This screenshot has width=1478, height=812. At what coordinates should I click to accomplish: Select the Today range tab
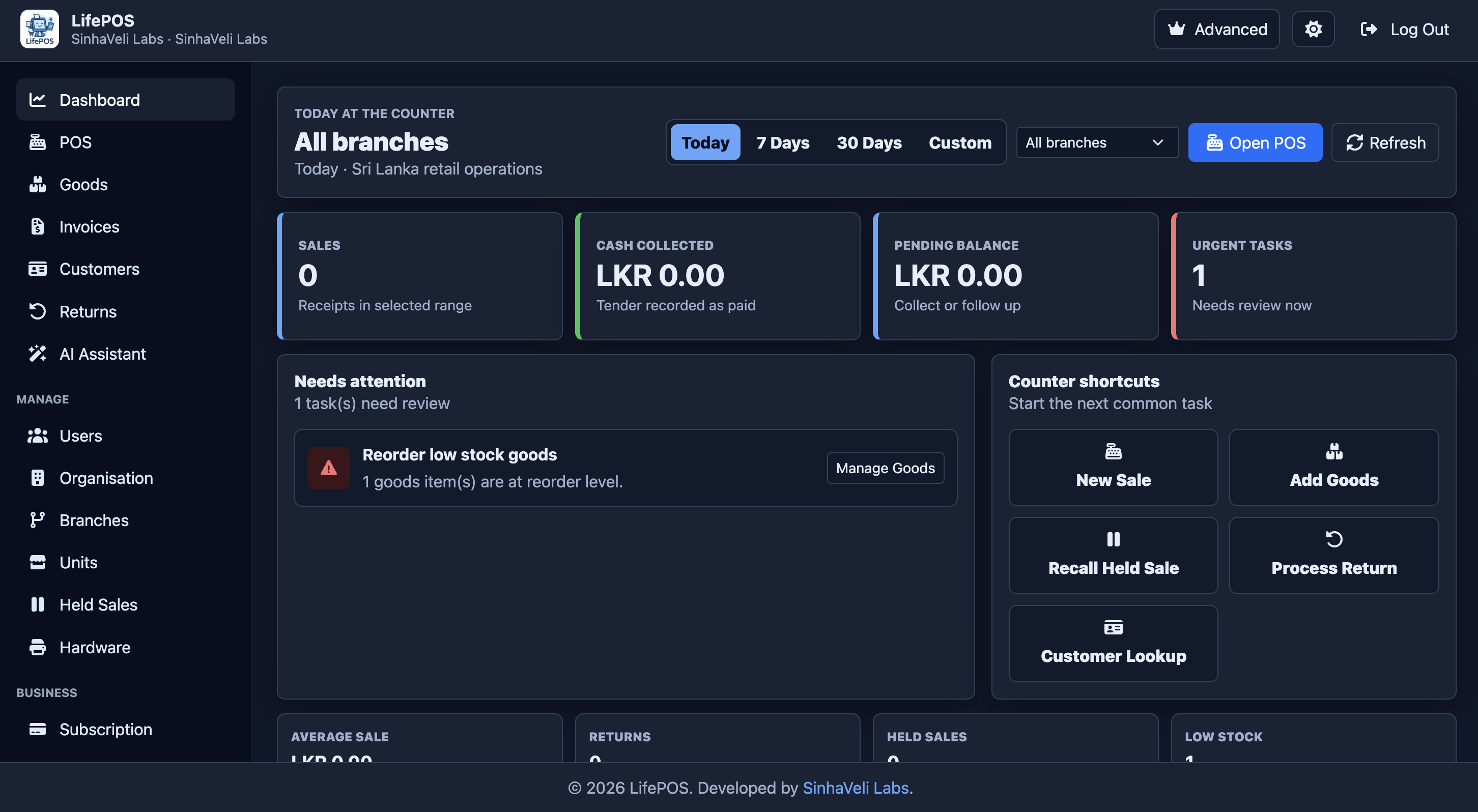click(x=705, y=142)
